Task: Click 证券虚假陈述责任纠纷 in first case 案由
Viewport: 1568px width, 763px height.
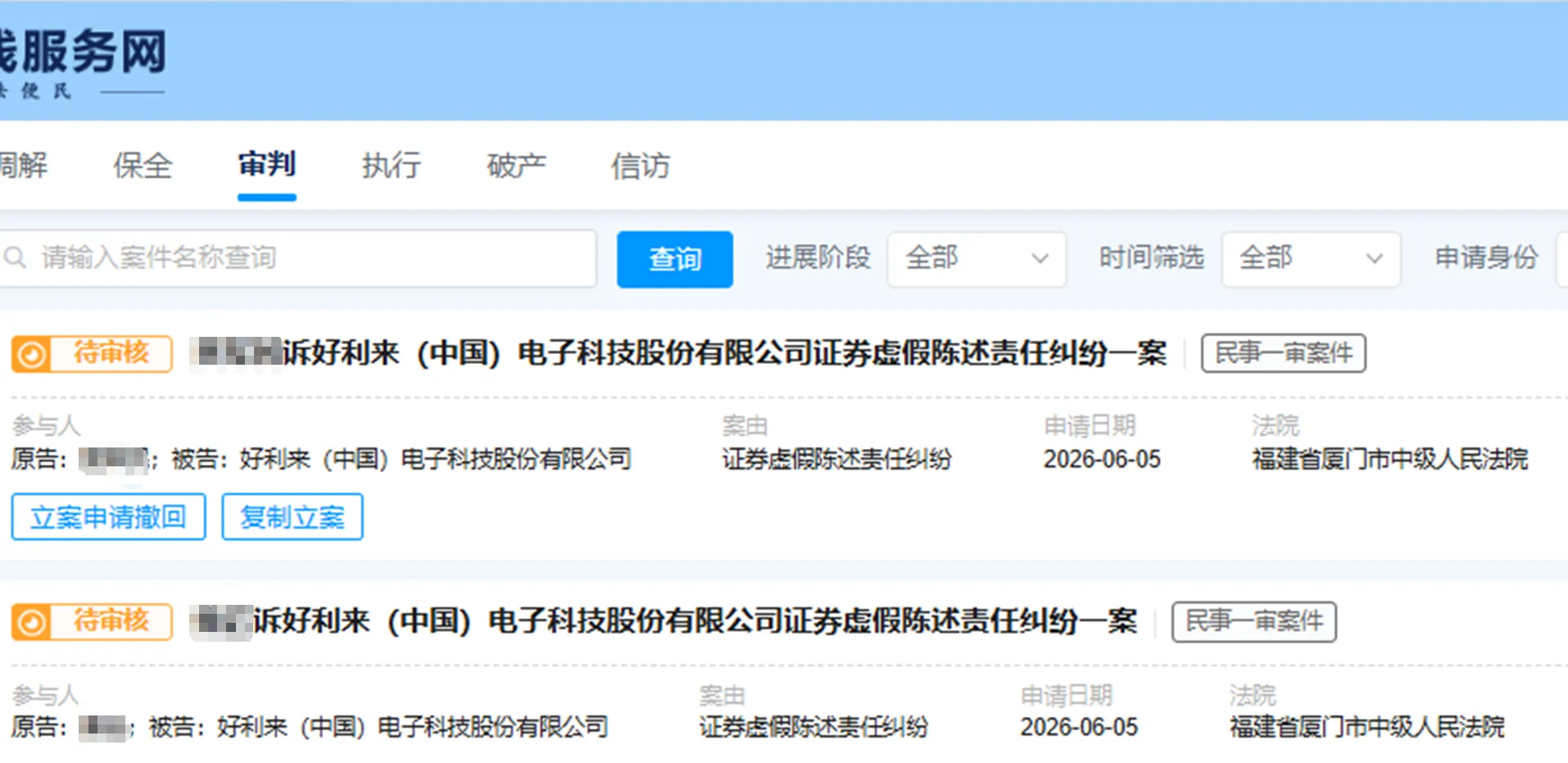Action: (x=836, y=459)
